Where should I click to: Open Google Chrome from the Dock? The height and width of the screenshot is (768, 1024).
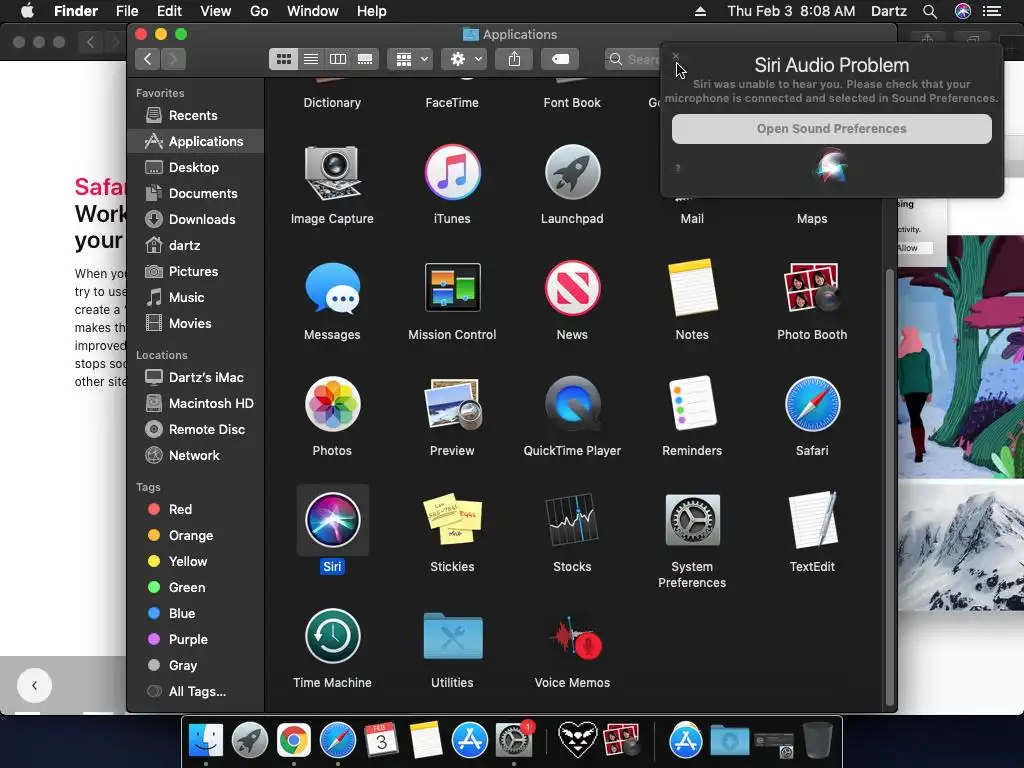click(294, 741)
